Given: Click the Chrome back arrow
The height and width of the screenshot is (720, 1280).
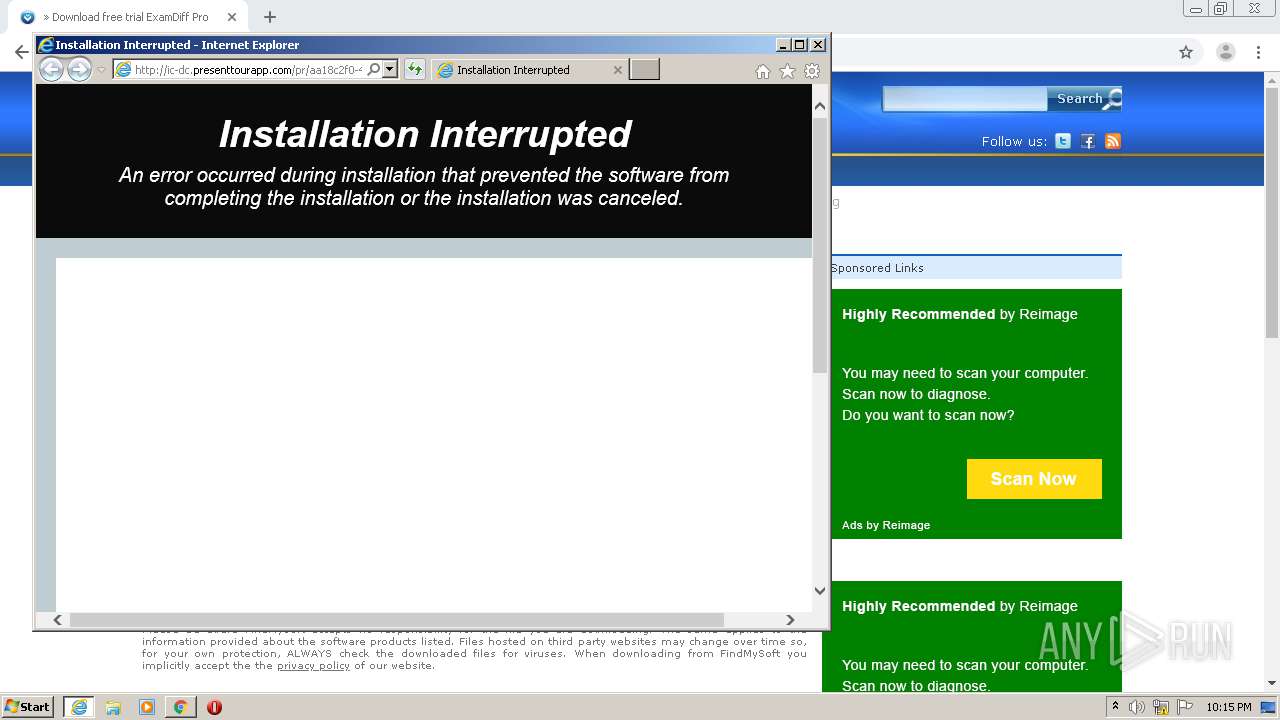Looking at the screenshot, I should (x=21, y=52).
